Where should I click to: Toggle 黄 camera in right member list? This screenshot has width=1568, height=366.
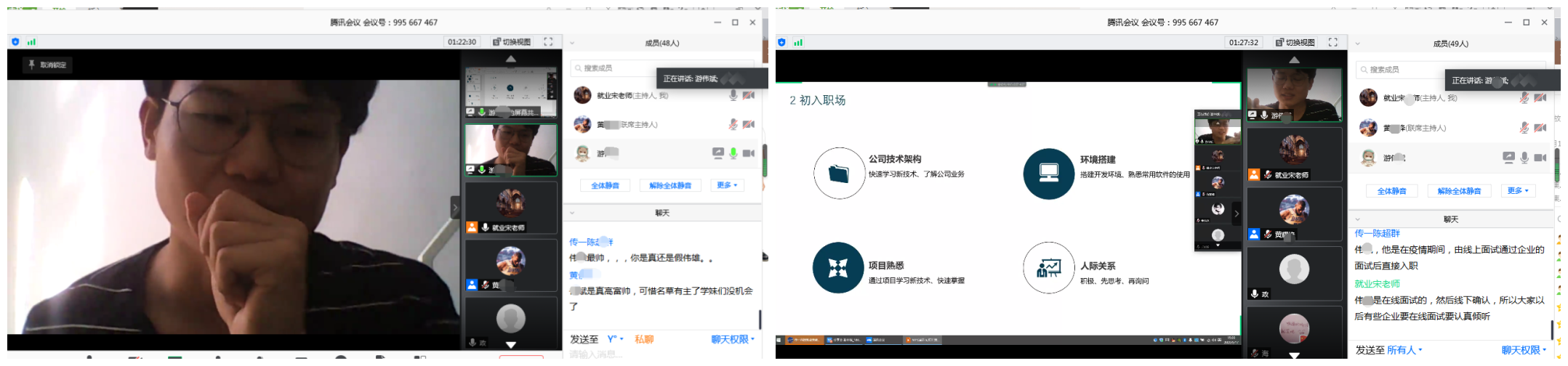point(1540,128)
